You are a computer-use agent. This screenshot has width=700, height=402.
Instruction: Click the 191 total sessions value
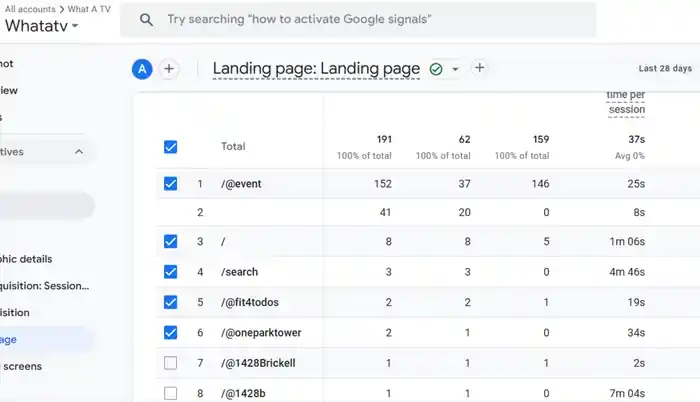click(384, 139)
